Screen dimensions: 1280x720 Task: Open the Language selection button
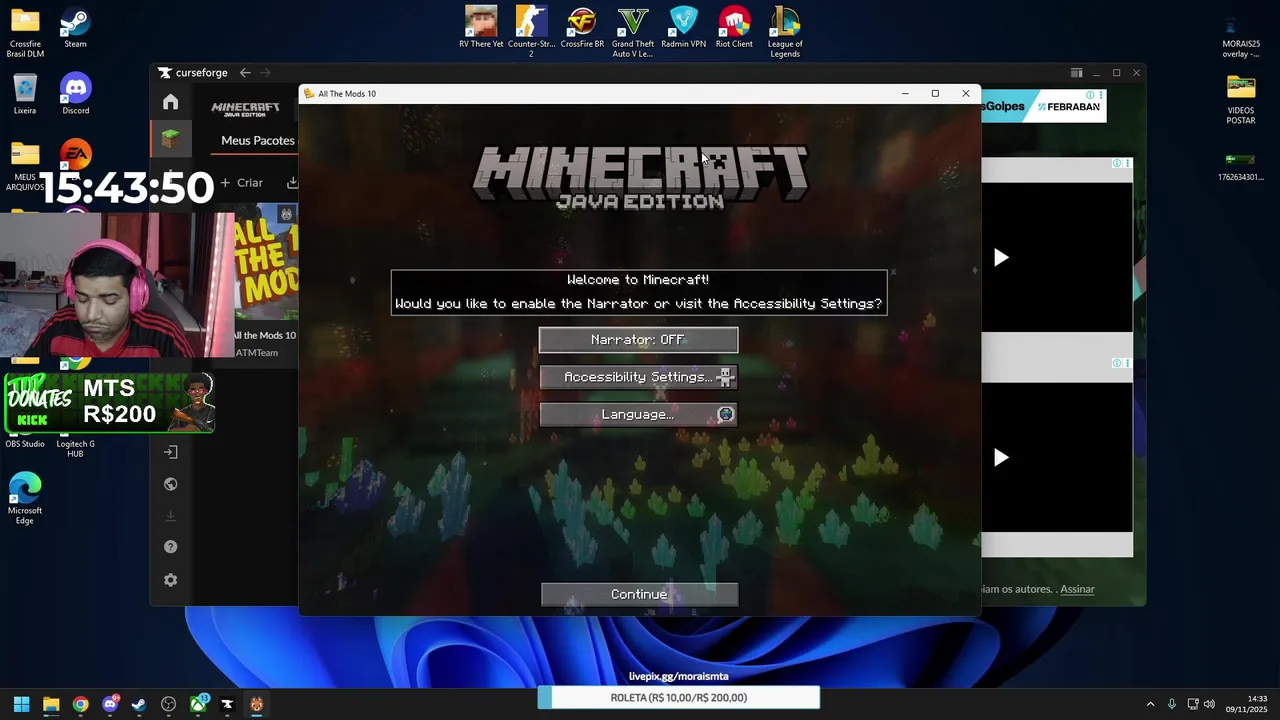click(x=638, y=414)
